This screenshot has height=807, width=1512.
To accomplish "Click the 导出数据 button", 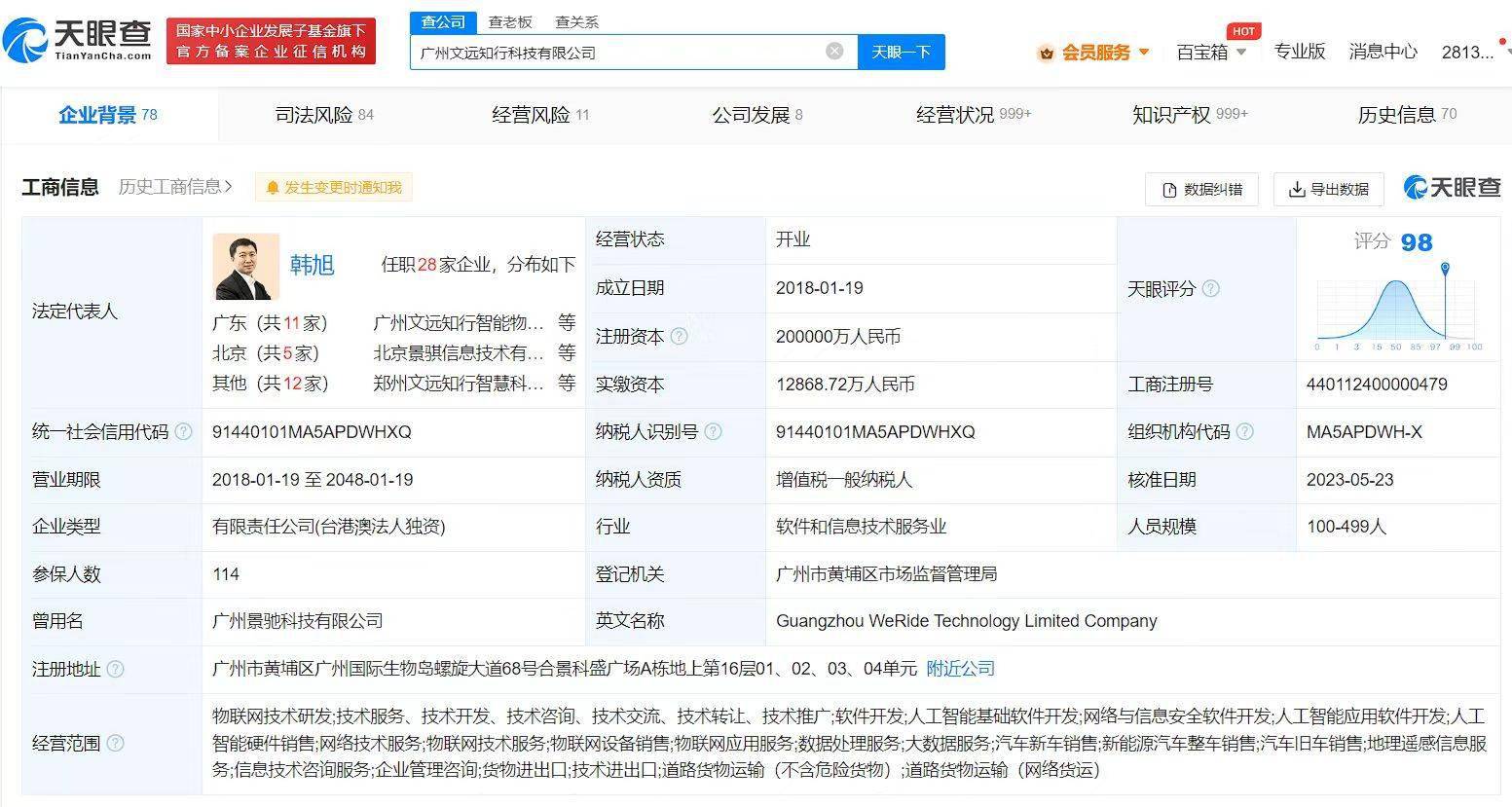I will click(x=1328, y=189).
